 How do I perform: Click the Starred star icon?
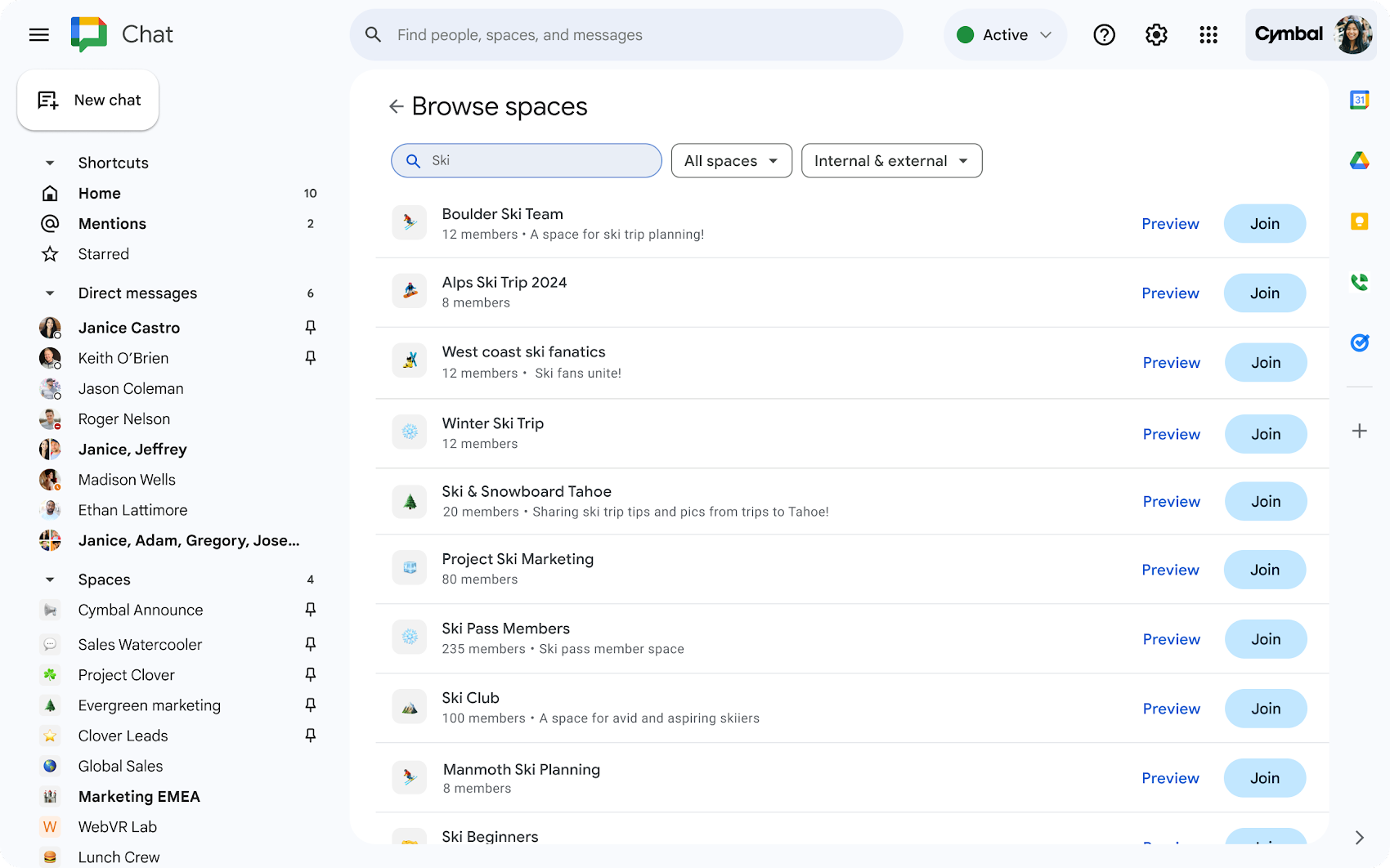coord(50,254)
